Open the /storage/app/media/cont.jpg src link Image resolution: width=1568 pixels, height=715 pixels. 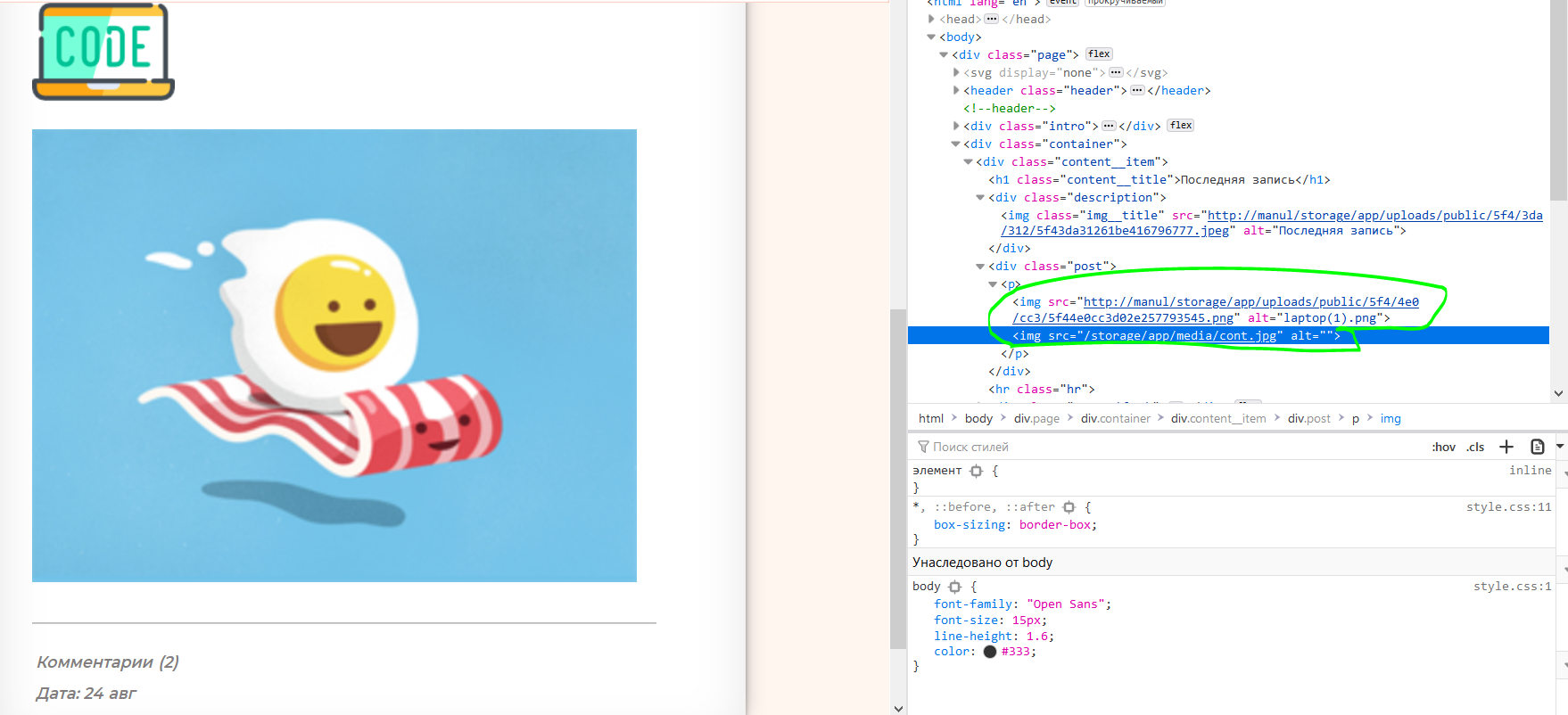pyautogui.click(x=1180, y=335)
